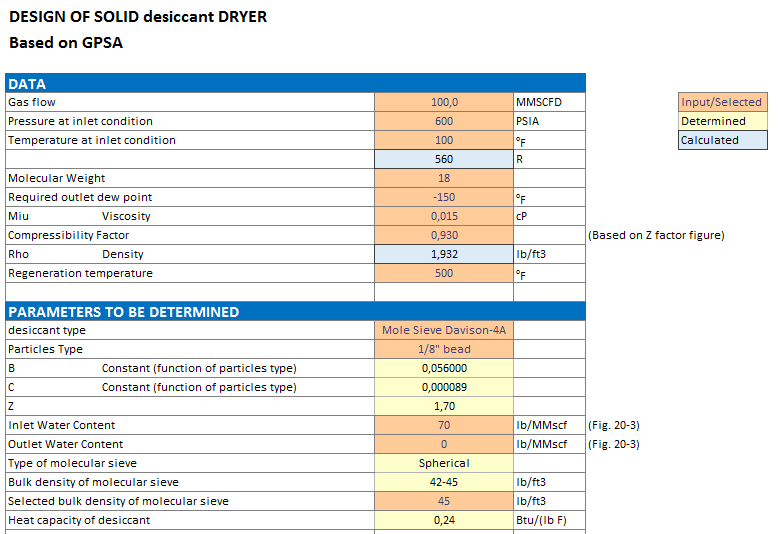Screen dimensions: 780x534
Task: Select the Heat capacity of desiccant value 0,24
Action: pos(444,520)
